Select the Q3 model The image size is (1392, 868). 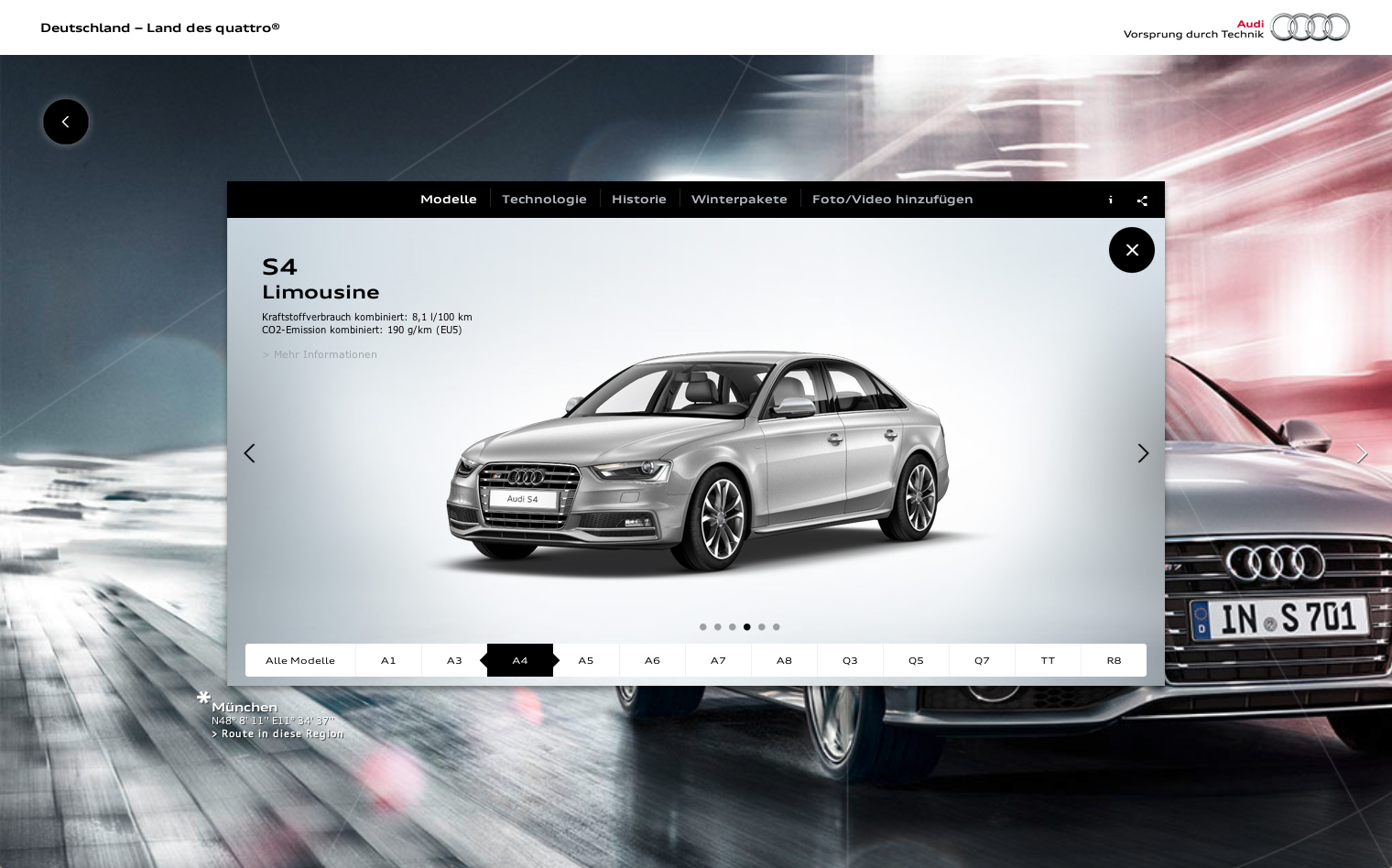pyautogui.click(x=850, y=660)
